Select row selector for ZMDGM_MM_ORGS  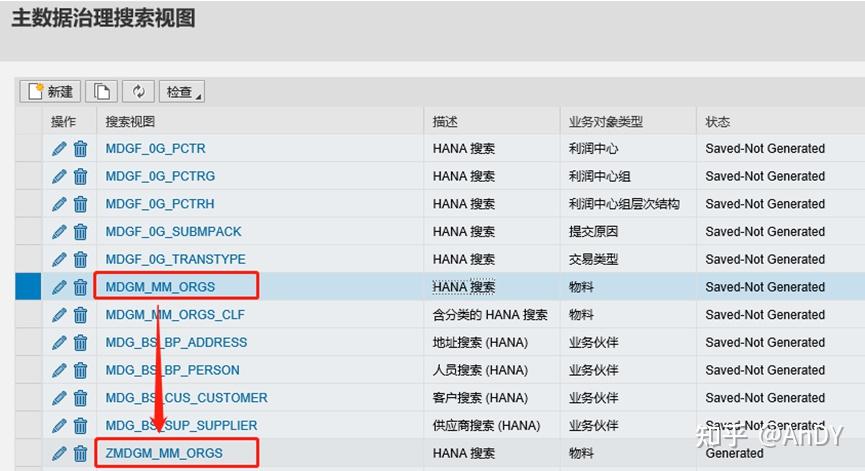click(x=28, y=453)
